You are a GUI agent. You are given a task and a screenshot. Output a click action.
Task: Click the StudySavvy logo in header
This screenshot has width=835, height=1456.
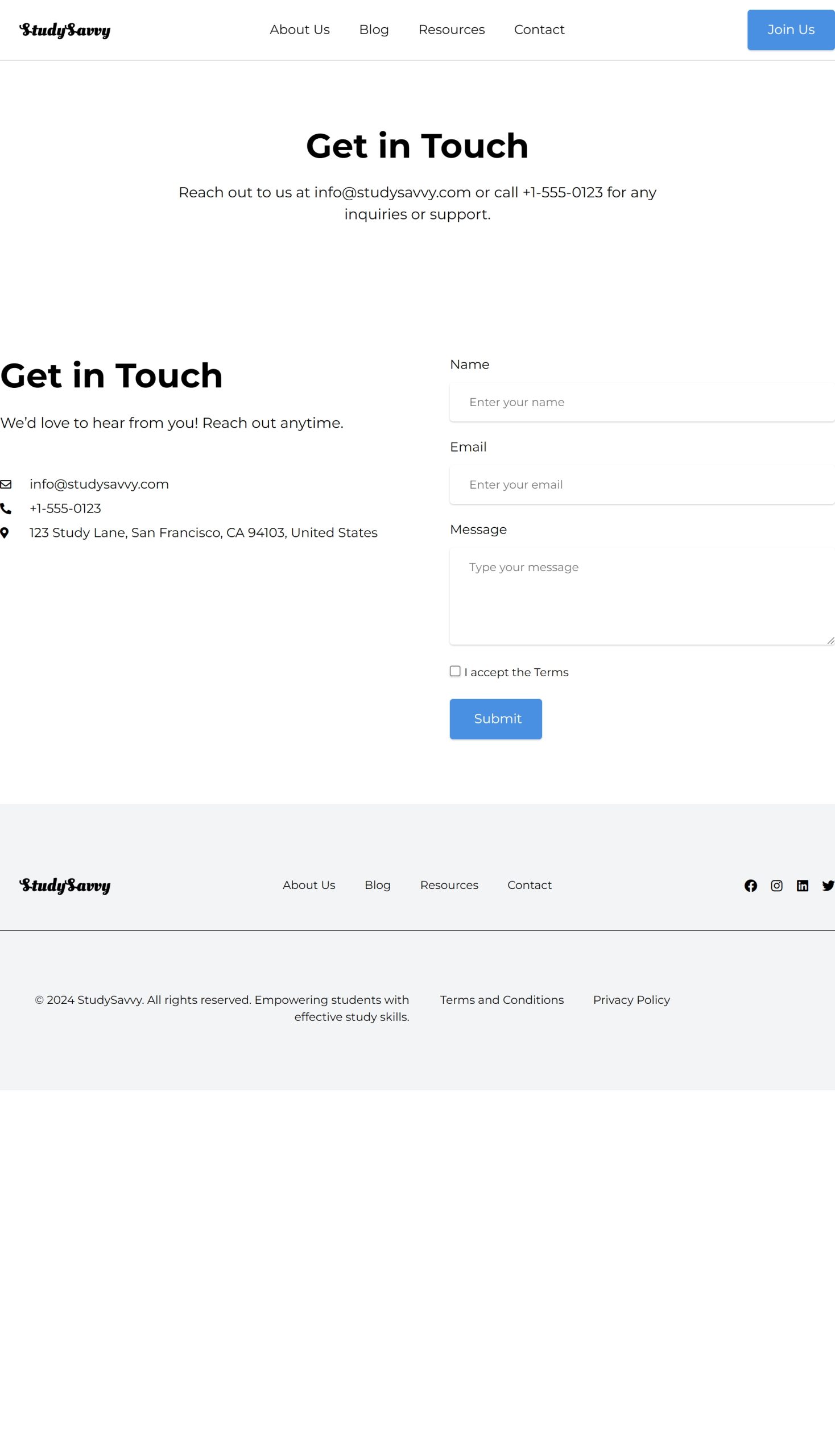tap(65, 30)
